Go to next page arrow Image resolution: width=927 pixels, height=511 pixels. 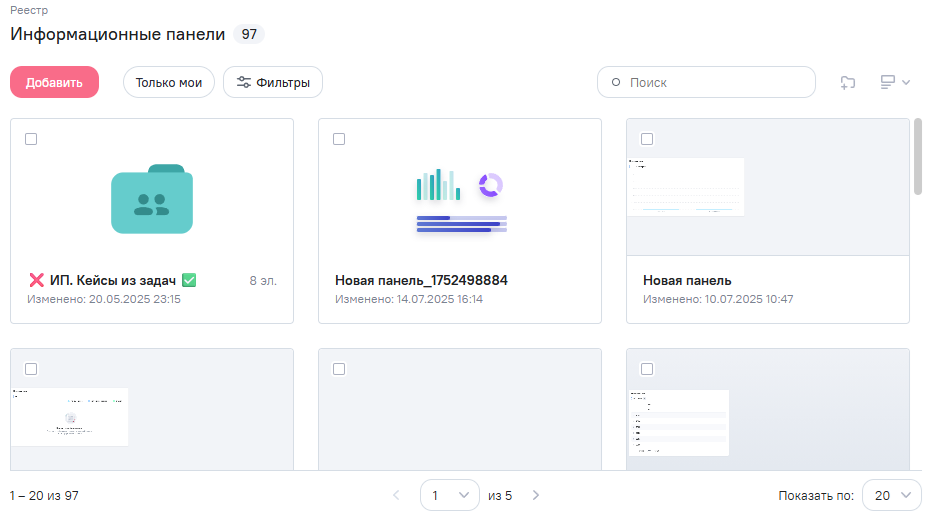click(536, 495)
